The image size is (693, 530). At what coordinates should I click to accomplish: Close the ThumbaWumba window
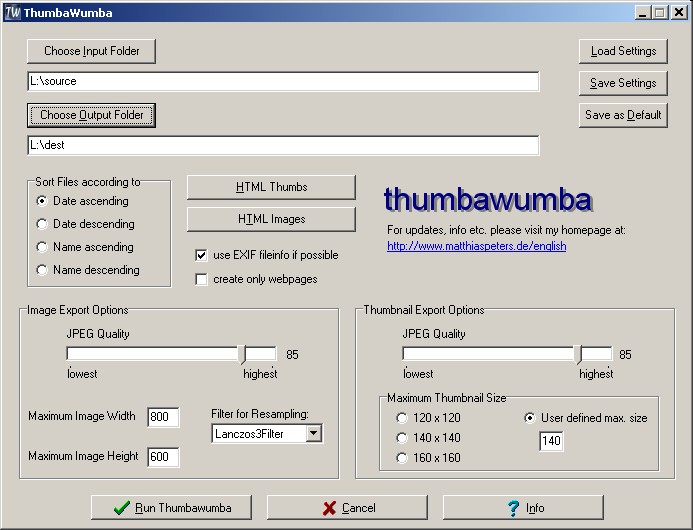point(678,12)
